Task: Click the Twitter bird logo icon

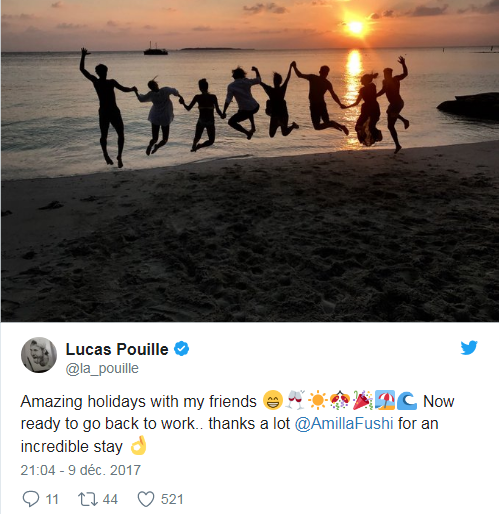Action: point(469,348)
